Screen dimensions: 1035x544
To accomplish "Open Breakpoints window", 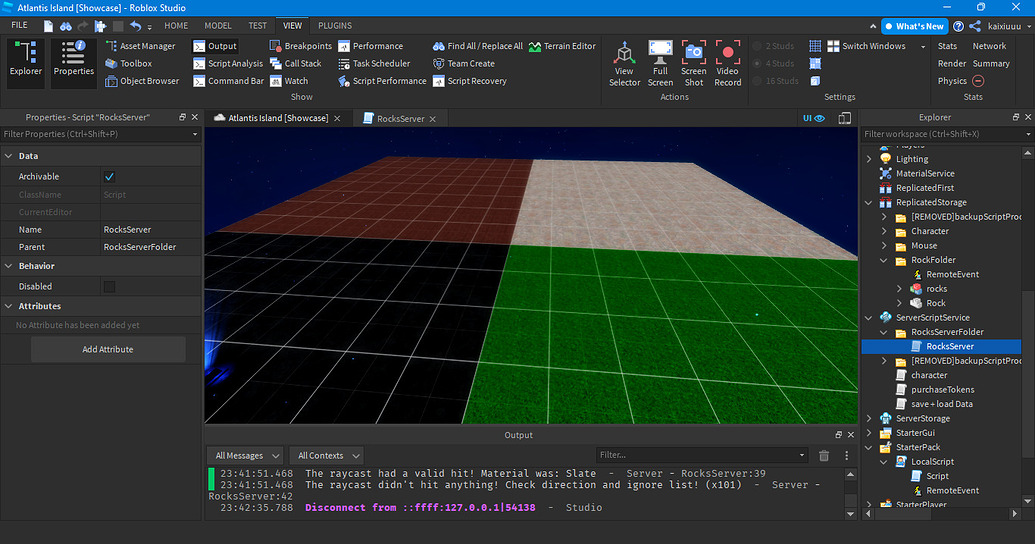I will (300, 46).
